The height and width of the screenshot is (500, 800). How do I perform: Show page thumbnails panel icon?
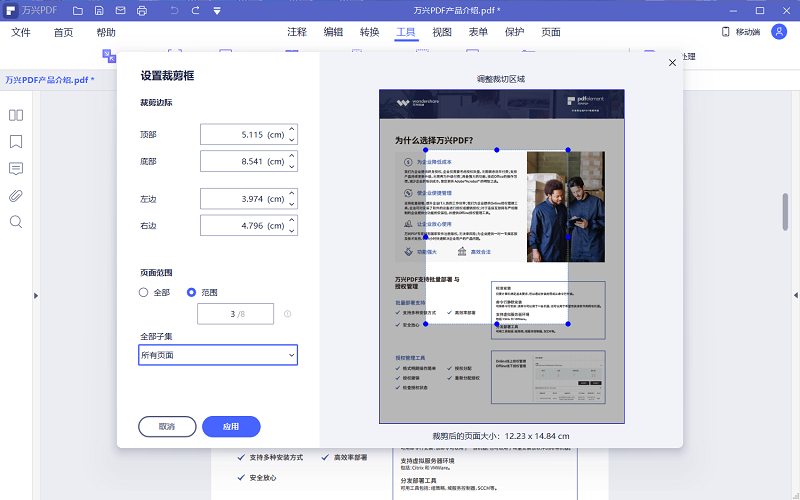16,115
